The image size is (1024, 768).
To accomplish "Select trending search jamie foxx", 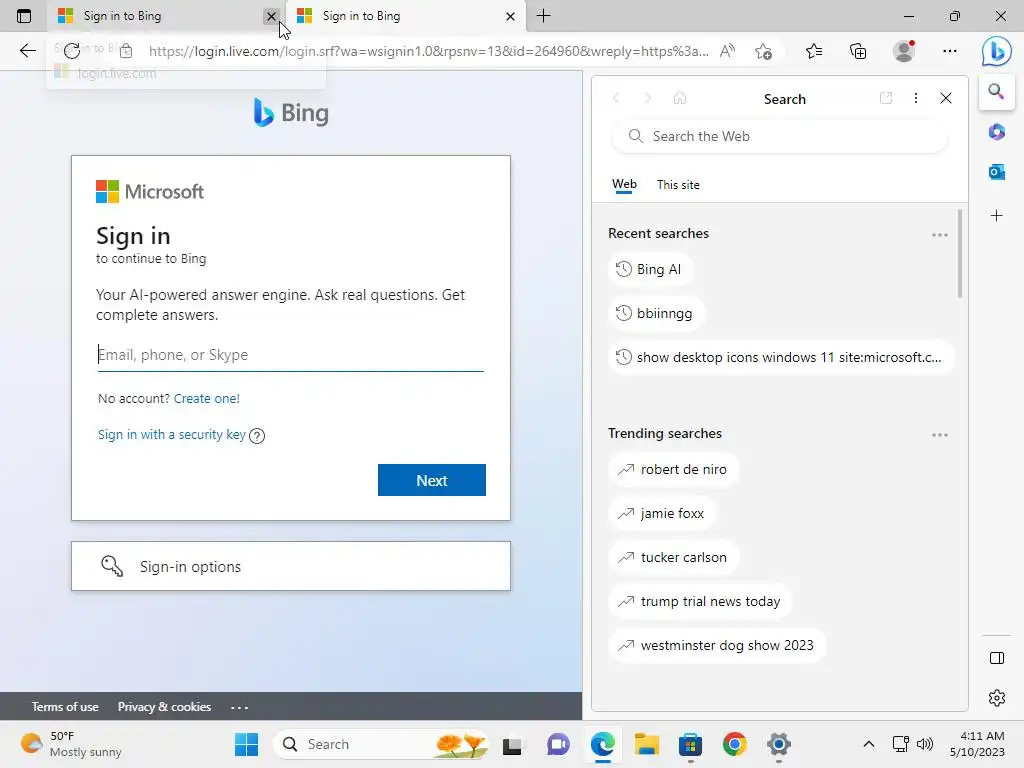I will 662,513.
